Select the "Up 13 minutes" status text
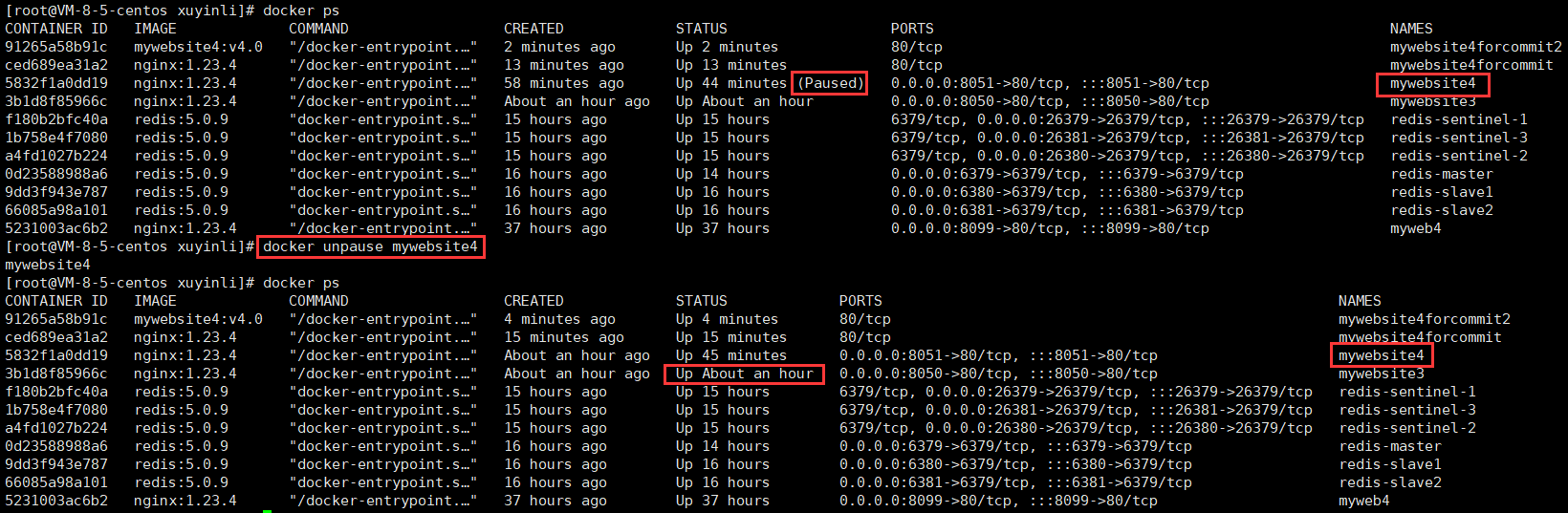The height and width of the screenshot is (513, 1568). pos(731,65)
